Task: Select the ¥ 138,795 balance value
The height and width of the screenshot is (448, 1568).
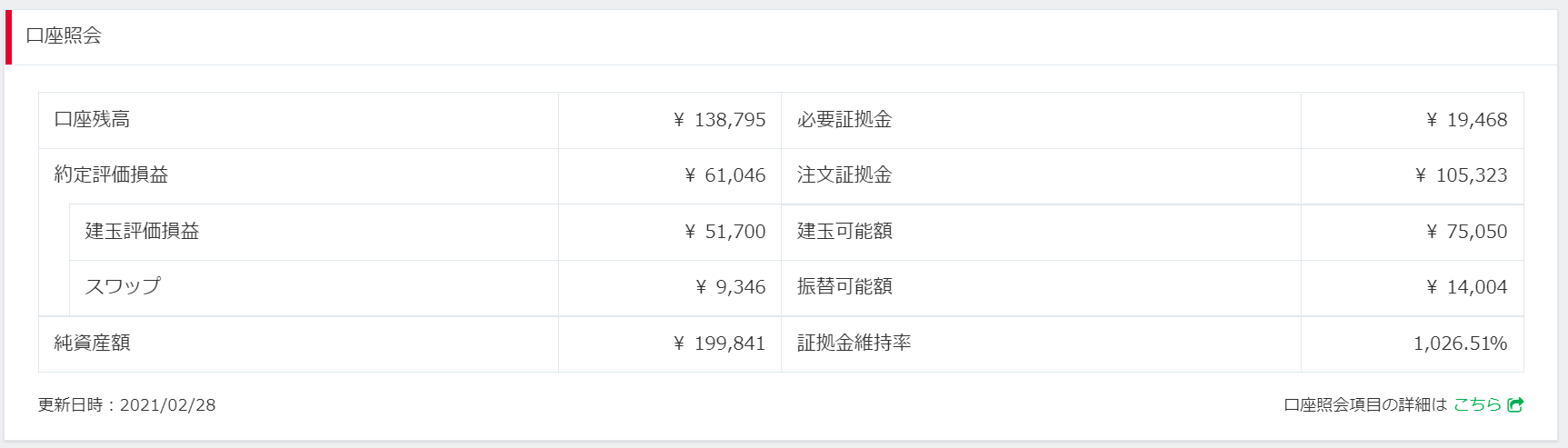Action: [719, 120]
